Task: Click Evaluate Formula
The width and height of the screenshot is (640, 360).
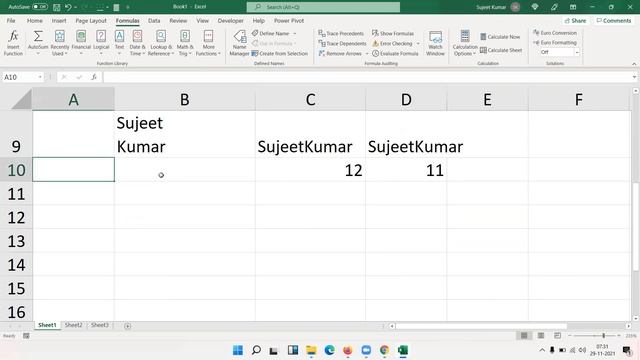Action: pos(395,53)
